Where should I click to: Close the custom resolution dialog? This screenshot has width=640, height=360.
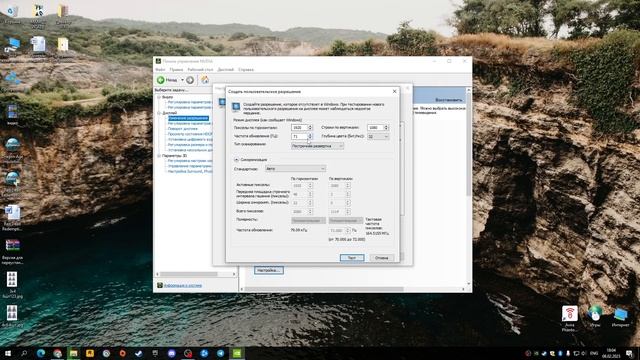[x=394, y=91]
